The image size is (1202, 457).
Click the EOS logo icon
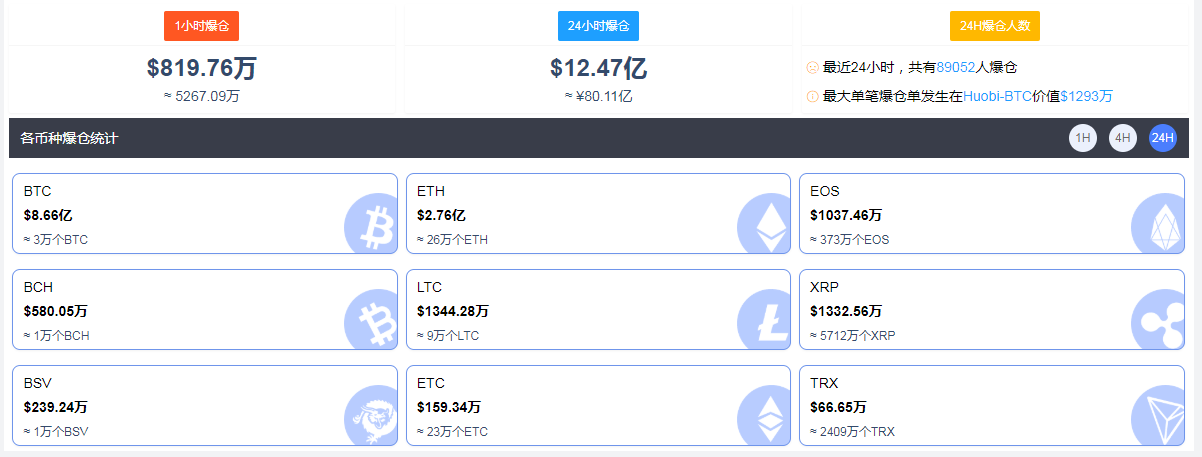pos(1158,224)
